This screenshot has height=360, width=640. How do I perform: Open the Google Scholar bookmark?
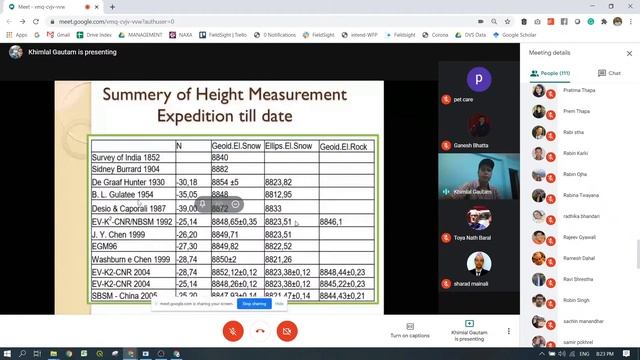coord(515,35)
